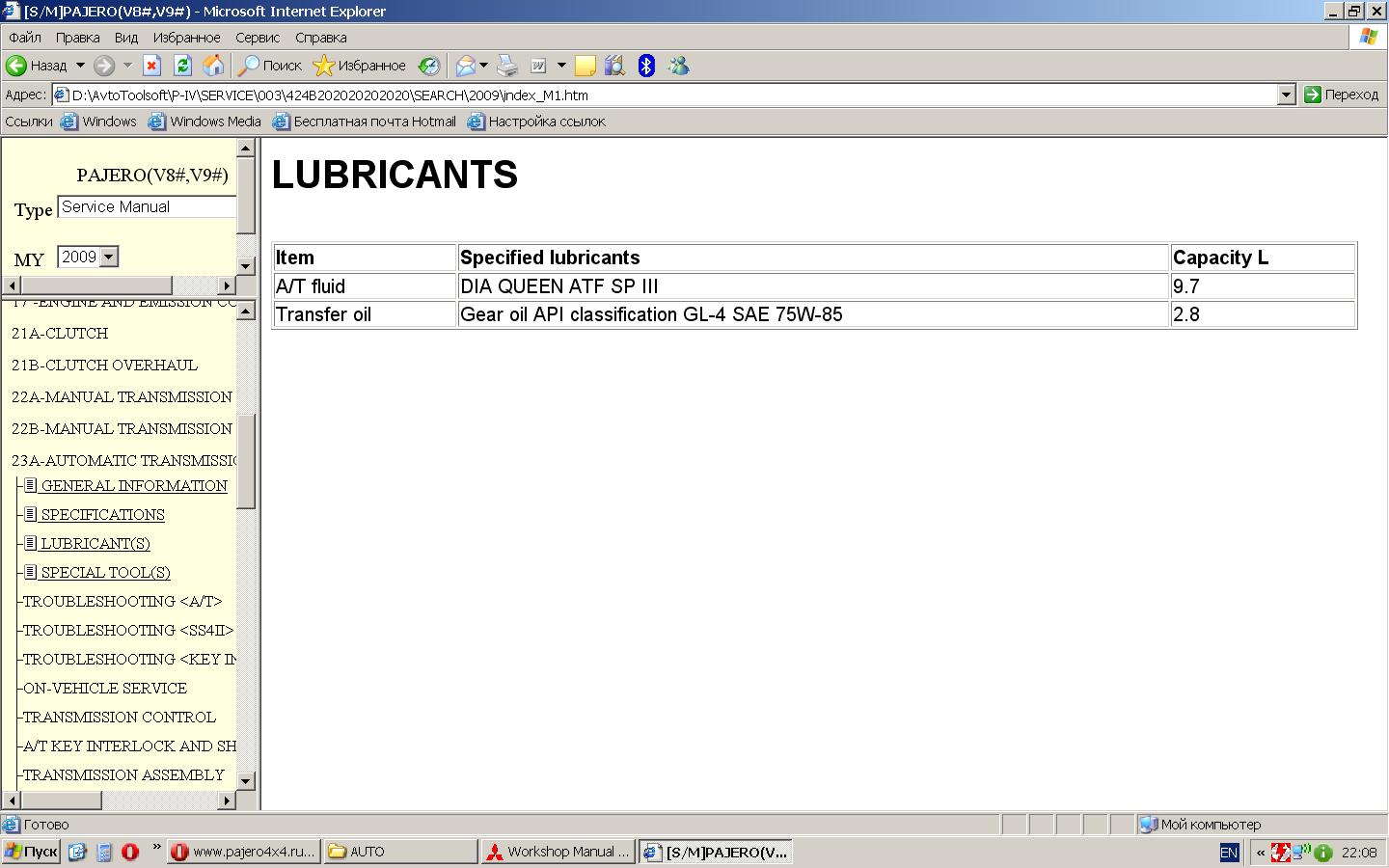Click the Research (book with magnifier) icon
The width and height of the screenshot is (1389, 868).
[x=614, y=66]
